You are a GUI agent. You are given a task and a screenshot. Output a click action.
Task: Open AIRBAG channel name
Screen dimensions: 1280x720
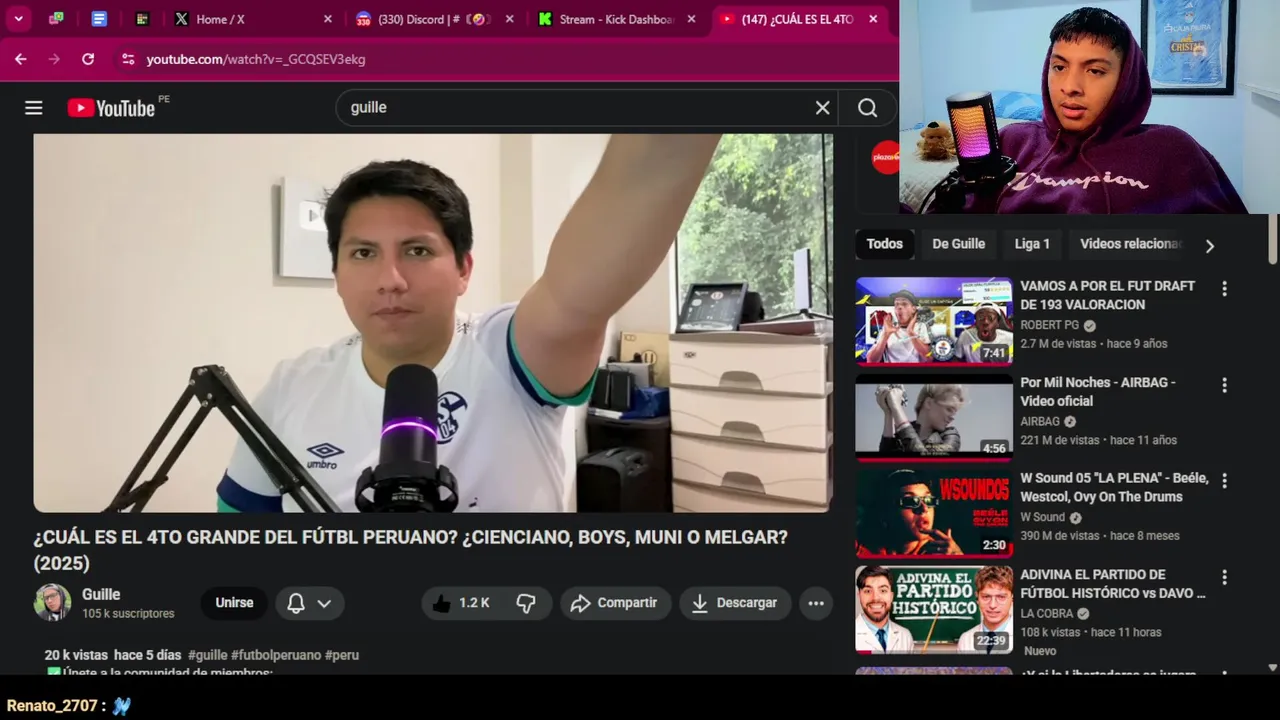1040,421
